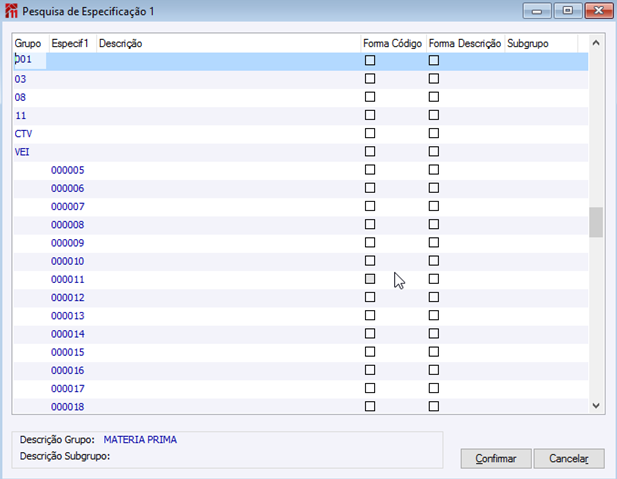Check Forma Código for 000011

pos(370,279)
